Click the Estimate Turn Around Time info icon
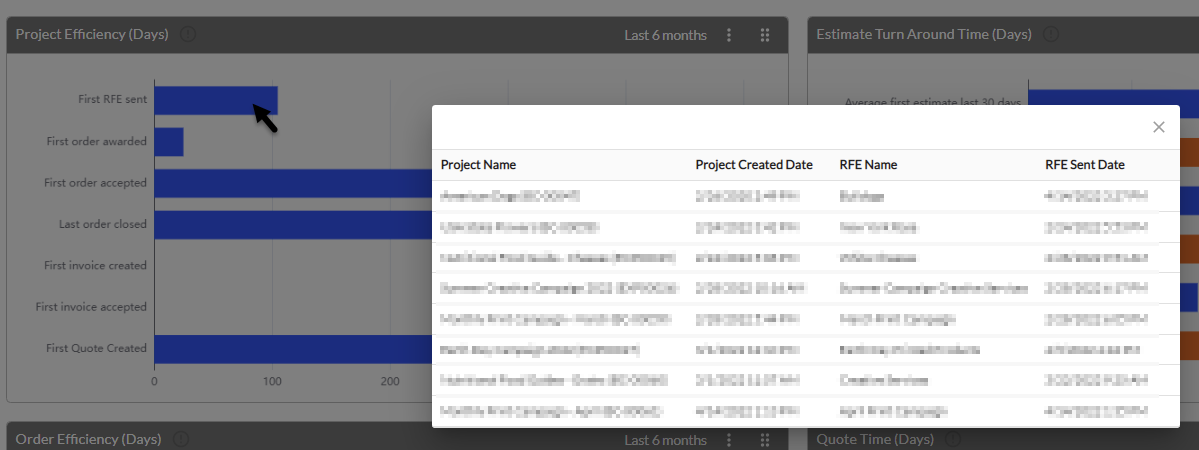The height and width of the screenshot is (450, 1199). coord(1051,34)
